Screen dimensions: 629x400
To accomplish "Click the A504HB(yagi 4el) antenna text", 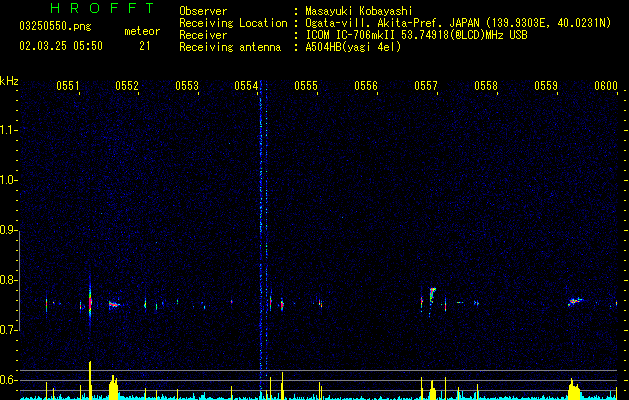I will coord(353,47).
